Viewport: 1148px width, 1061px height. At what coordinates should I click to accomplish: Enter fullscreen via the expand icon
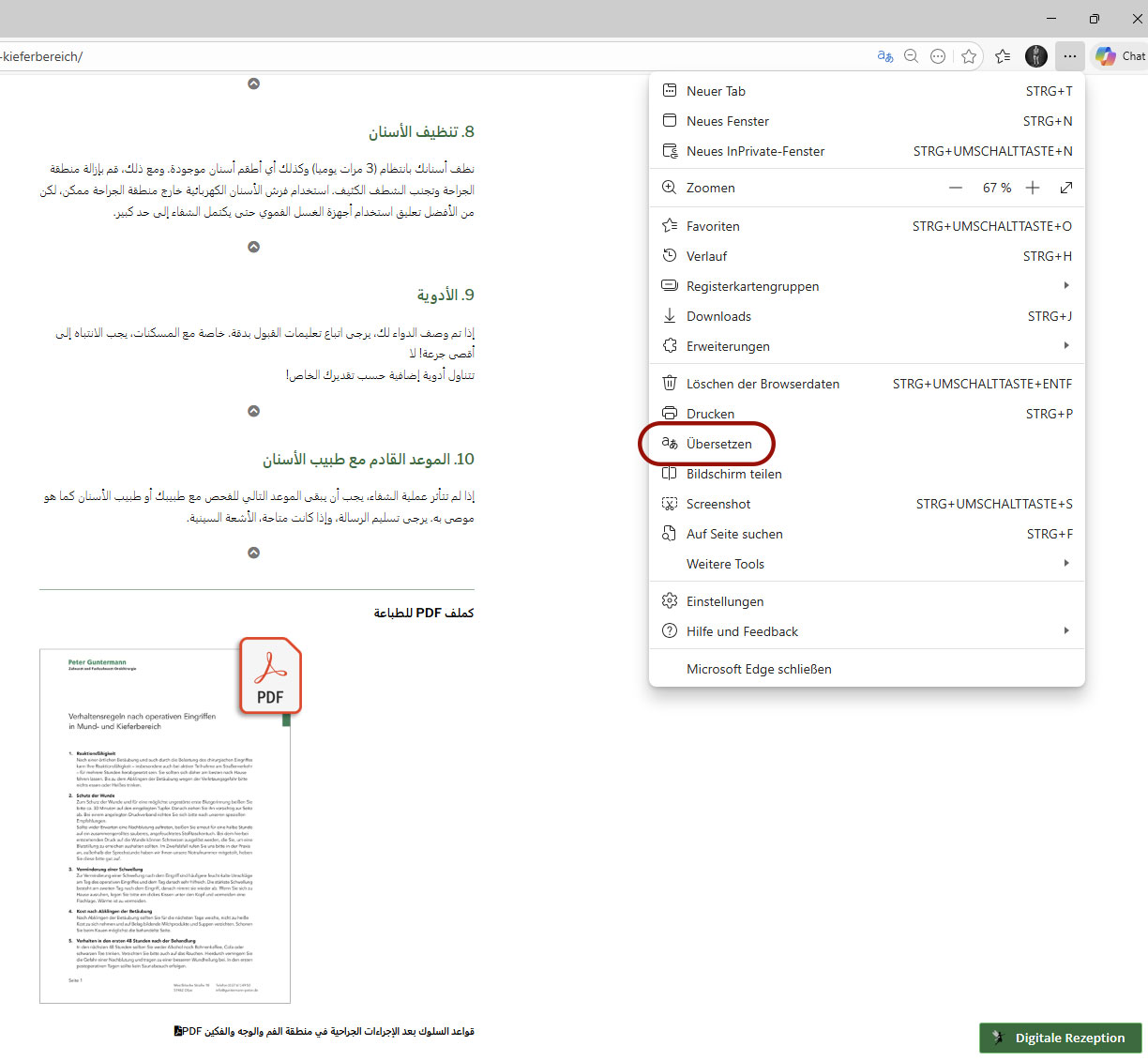tap(1066, 188)
